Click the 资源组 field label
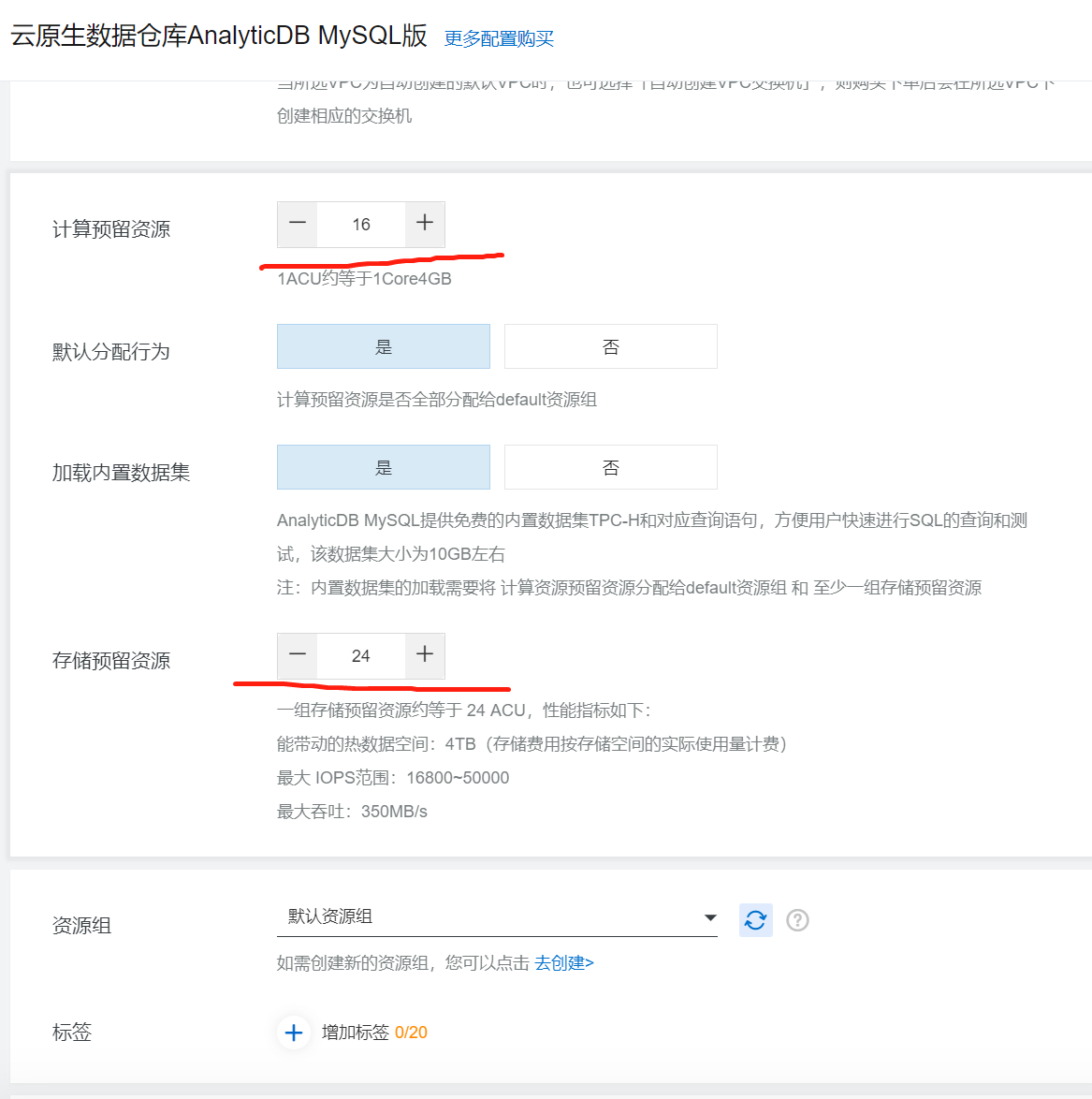The width and height of the screenshot is (1092, 1099). (81, 925)
